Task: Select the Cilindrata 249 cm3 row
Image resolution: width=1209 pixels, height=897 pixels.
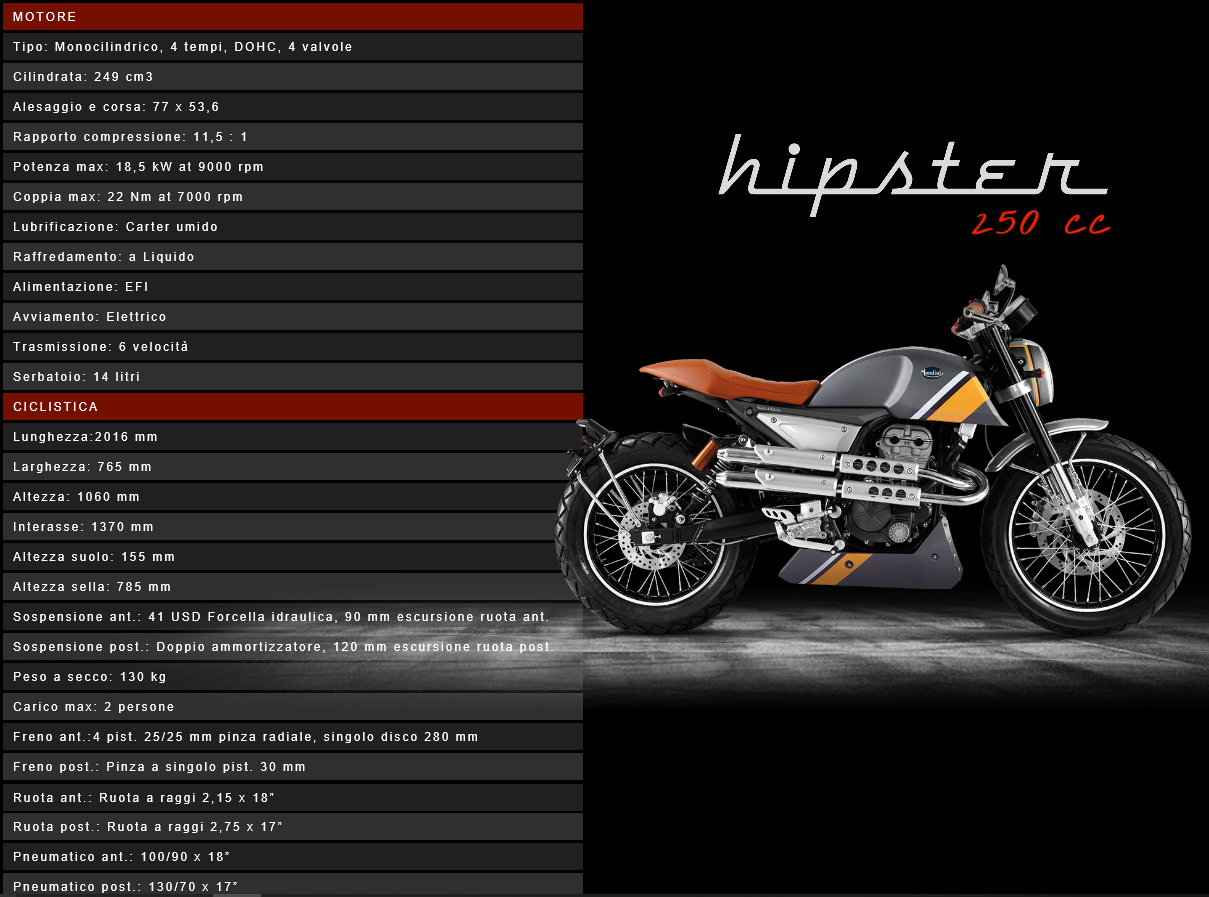Action: tap(292, 77)
